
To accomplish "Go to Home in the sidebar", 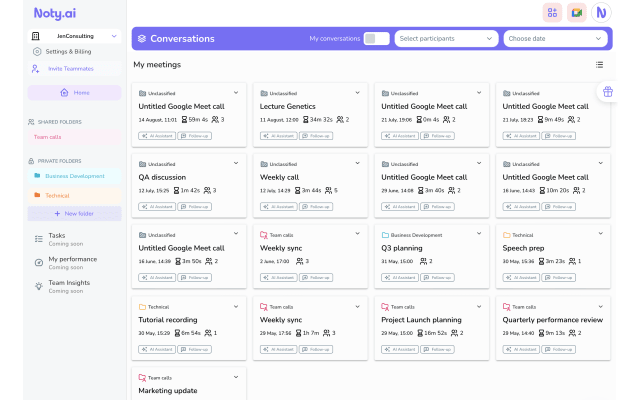I will click(74, 93).
